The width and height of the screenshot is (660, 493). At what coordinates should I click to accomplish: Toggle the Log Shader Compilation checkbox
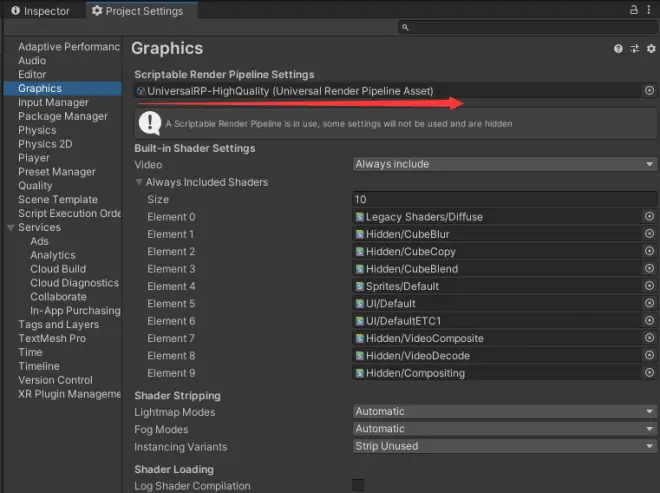point(358,485)
